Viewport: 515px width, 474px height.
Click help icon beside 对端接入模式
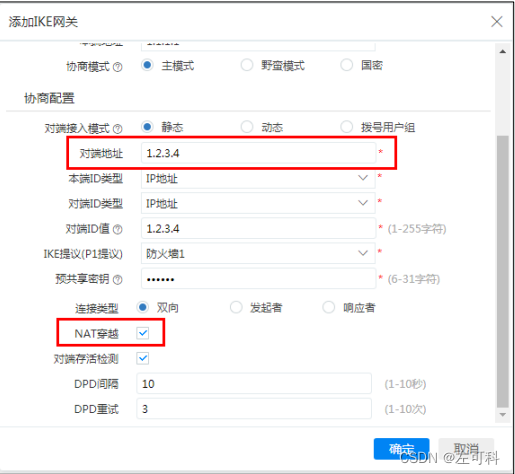tap(117, 129)
